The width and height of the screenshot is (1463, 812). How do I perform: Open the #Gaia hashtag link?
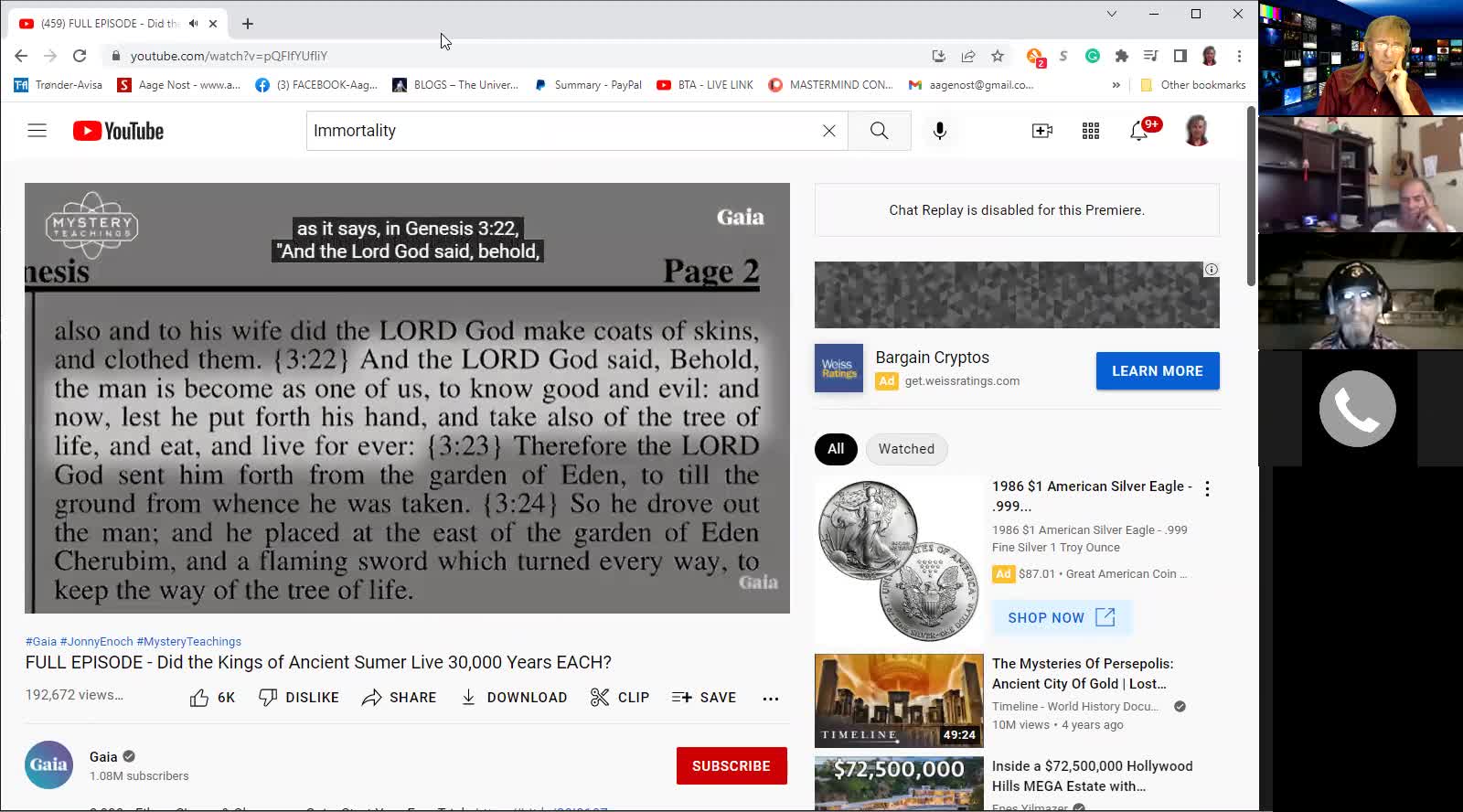point(41,642)
